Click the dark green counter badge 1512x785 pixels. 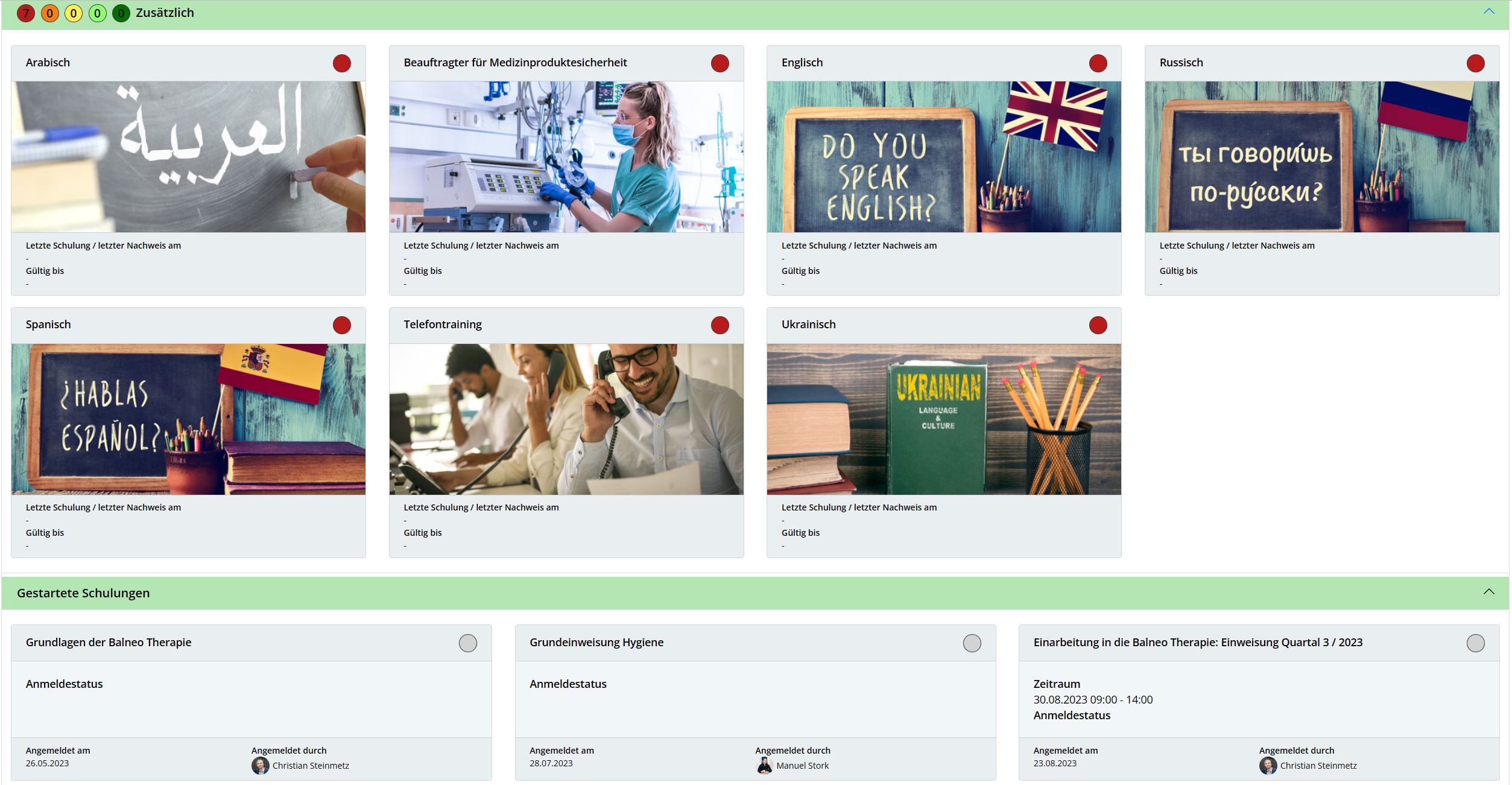click(121, 13)
